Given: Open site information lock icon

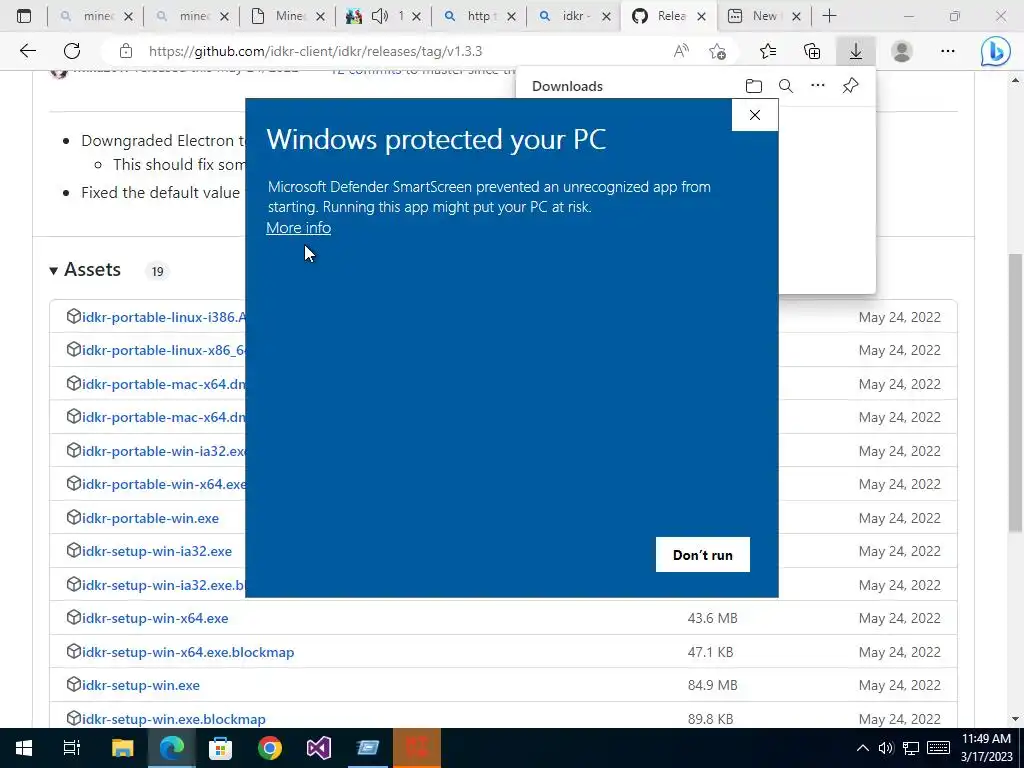Looking at the screenshot, I should pos(126,51).
